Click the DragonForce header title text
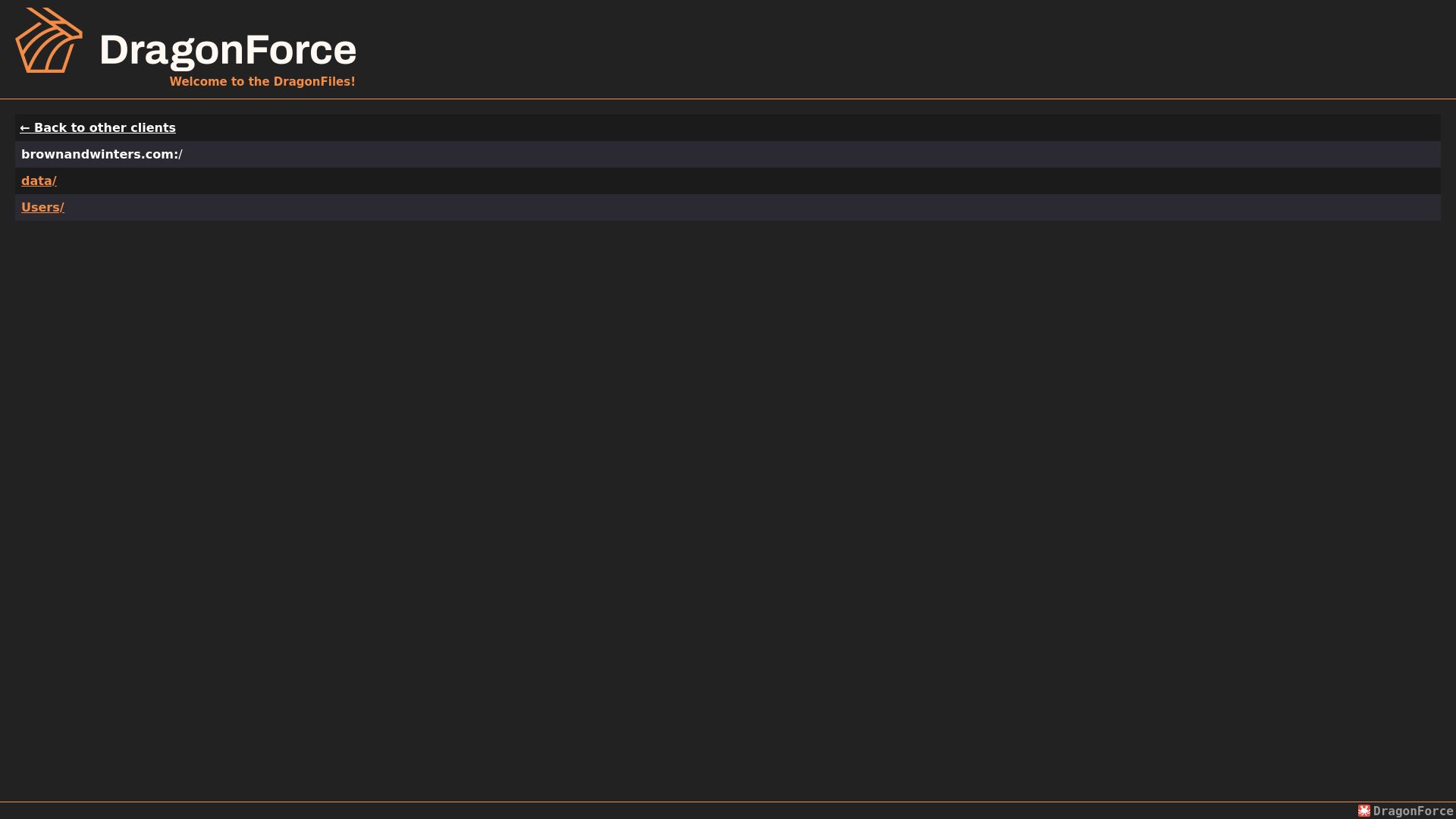The height and width of the screenshot is (819, 1456). coord(227,50)
